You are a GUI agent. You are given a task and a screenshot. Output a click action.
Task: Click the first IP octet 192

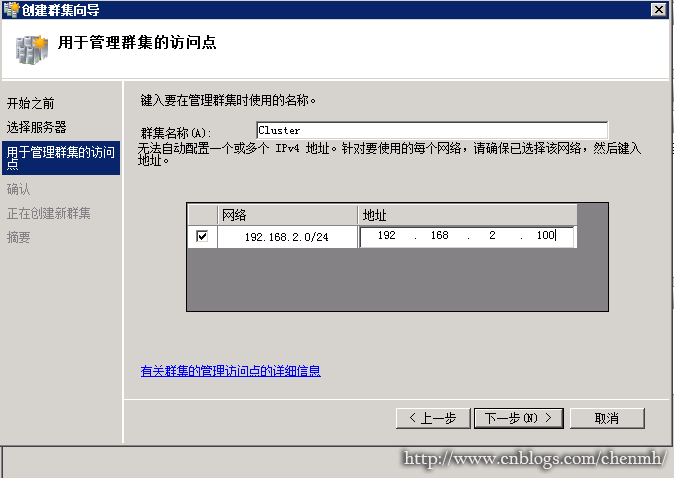click(x=386, y=235)
